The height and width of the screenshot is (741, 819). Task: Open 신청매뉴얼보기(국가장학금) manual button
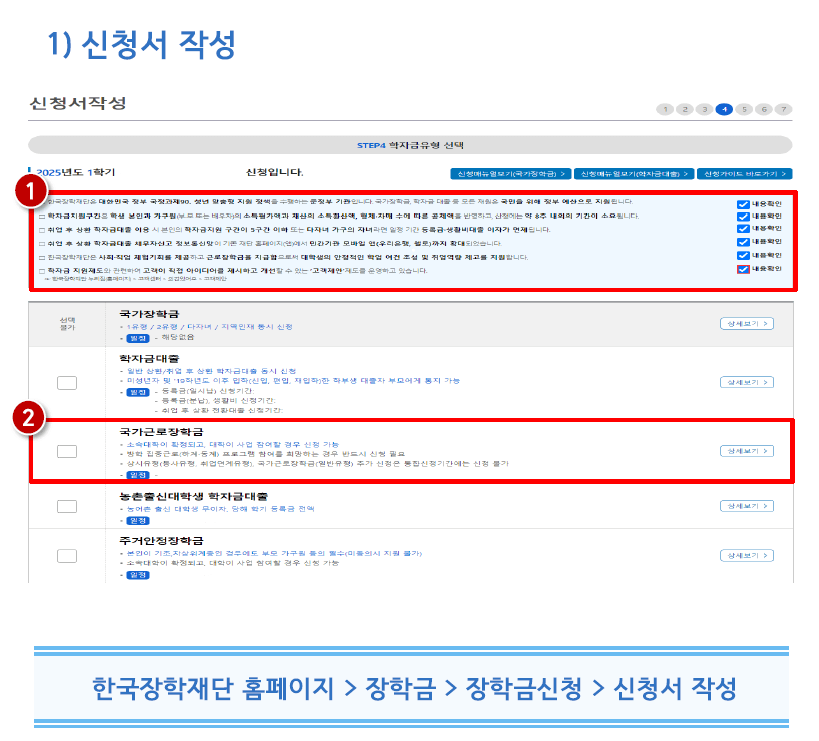[x=511, y=174]
